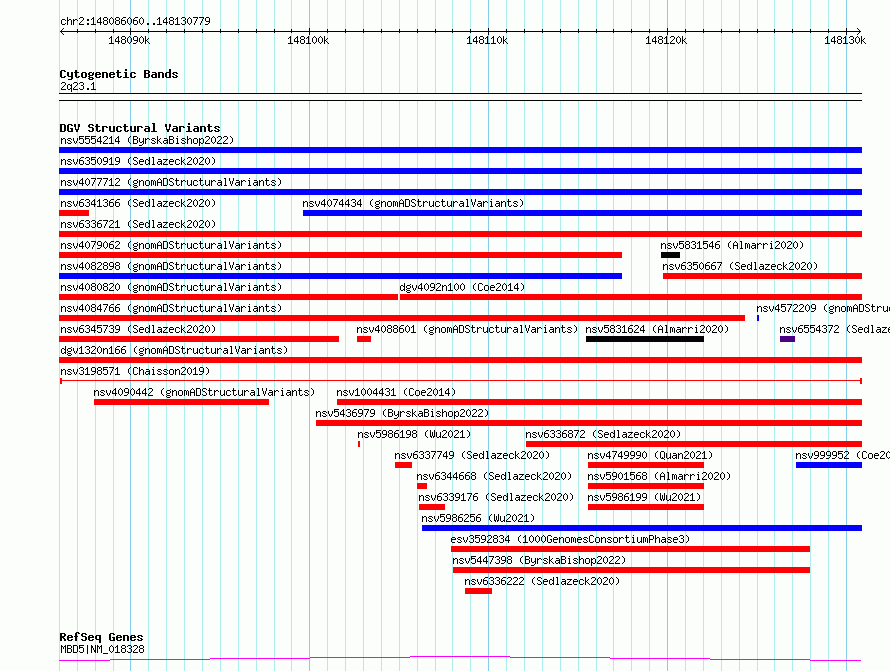The image size is (890, 671).
Task: Click the nsv4079062 gnomAD variant label
Action: (171, 245)
